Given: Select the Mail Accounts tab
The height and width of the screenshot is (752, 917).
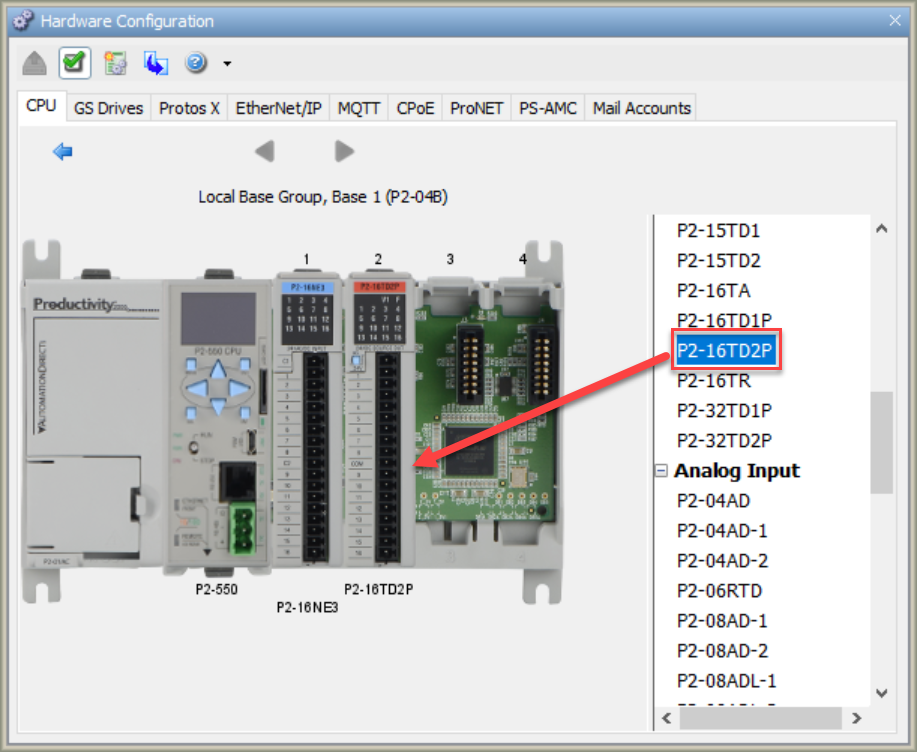Looking at the screenshot, I should click(x=641, y=108).
